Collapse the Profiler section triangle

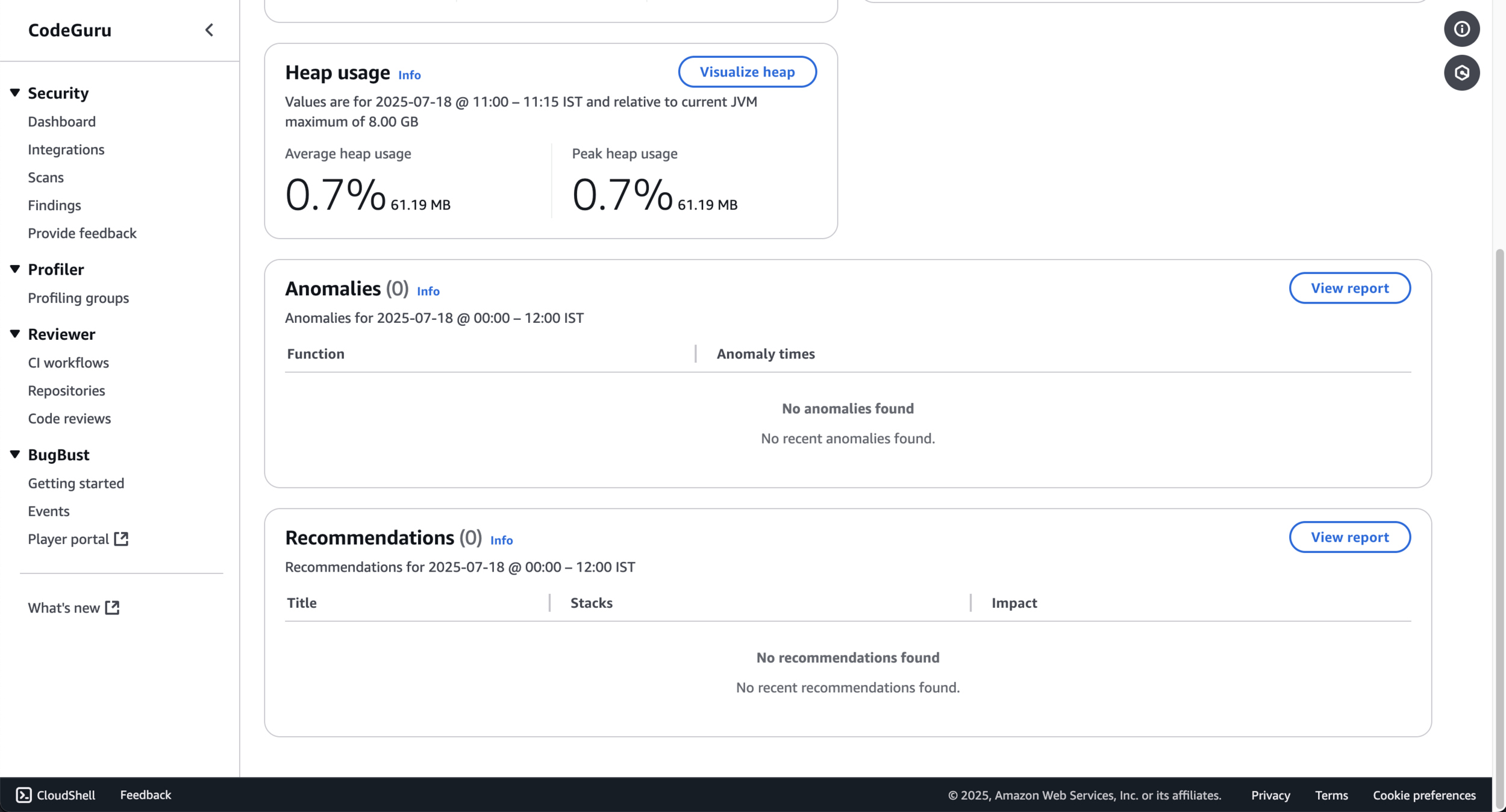pos(15,269)
